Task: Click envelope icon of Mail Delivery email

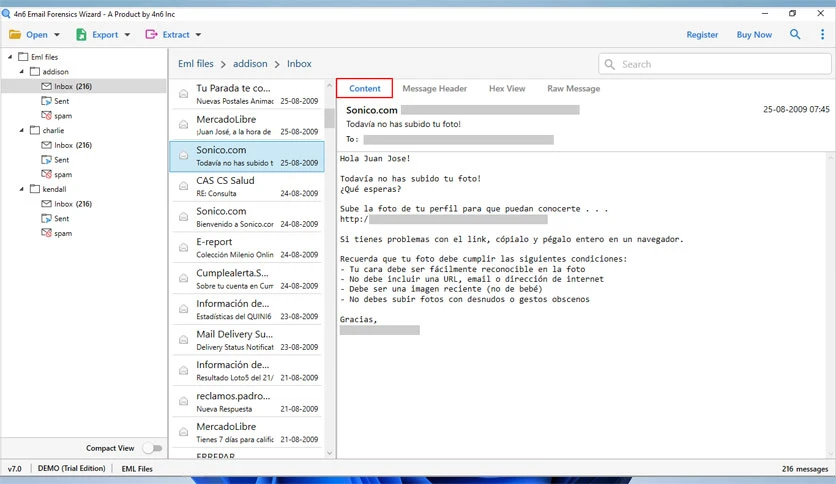Action: click(183, 340)
